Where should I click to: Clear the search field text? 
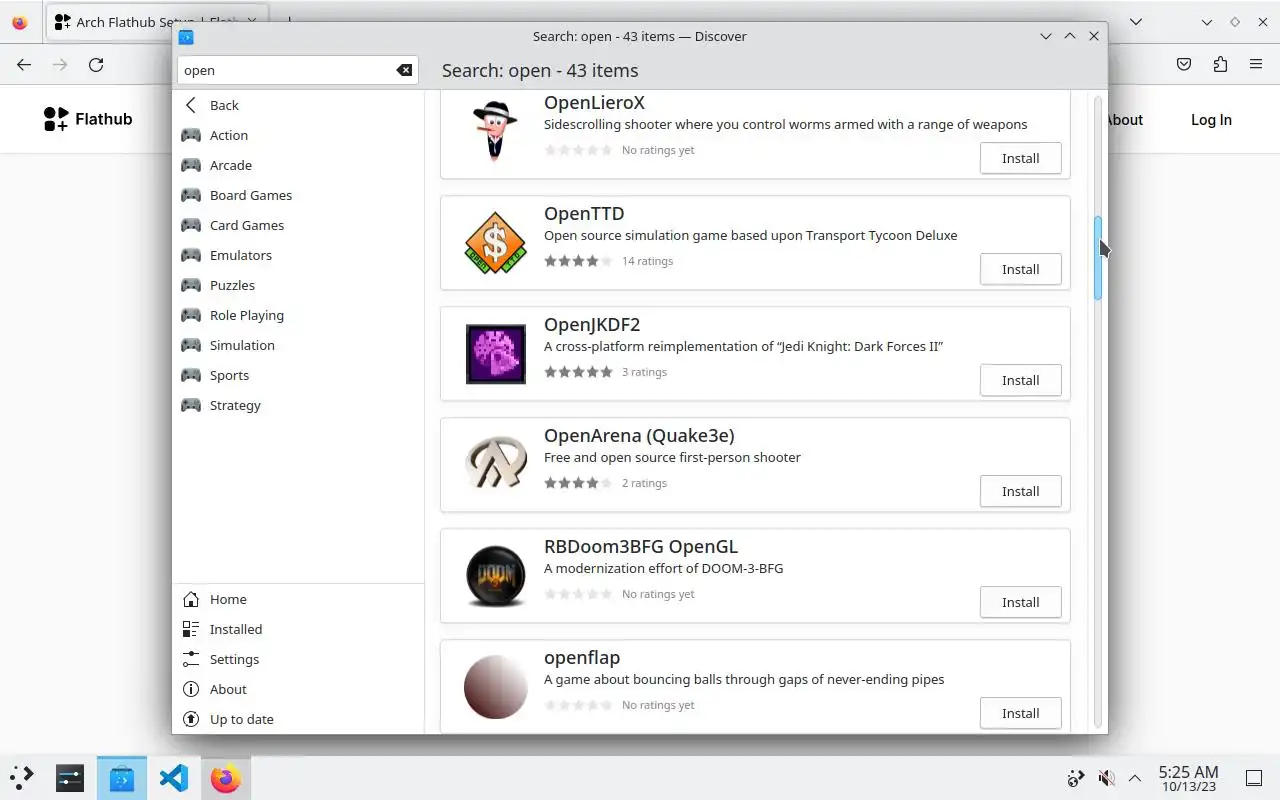click(404, 70)
